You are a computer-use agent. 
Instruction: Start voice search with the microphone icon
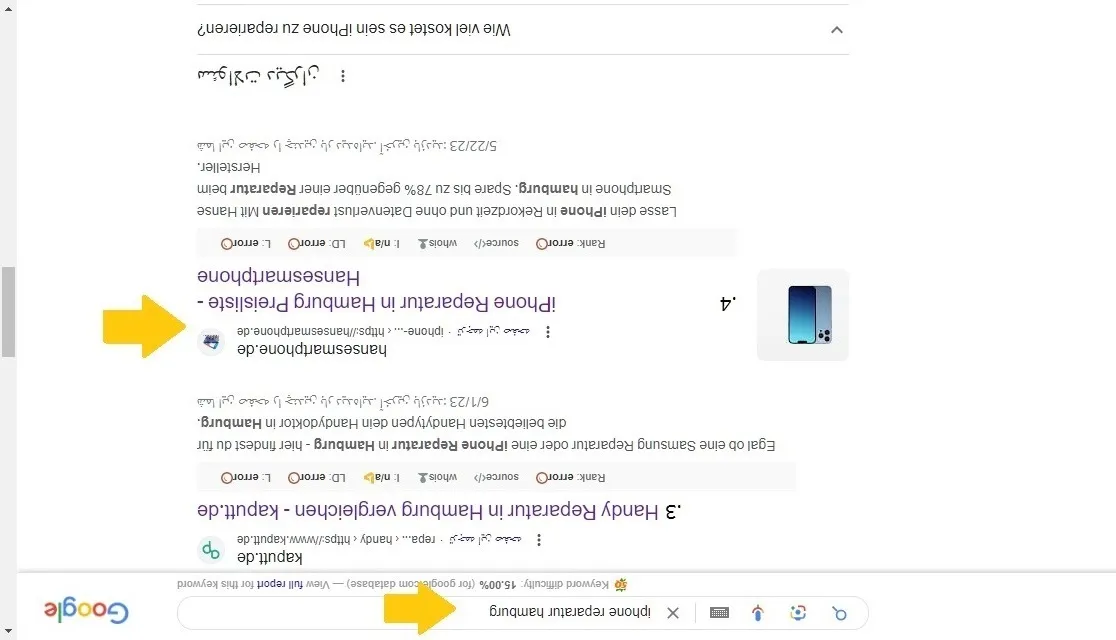tap(758, 613)
